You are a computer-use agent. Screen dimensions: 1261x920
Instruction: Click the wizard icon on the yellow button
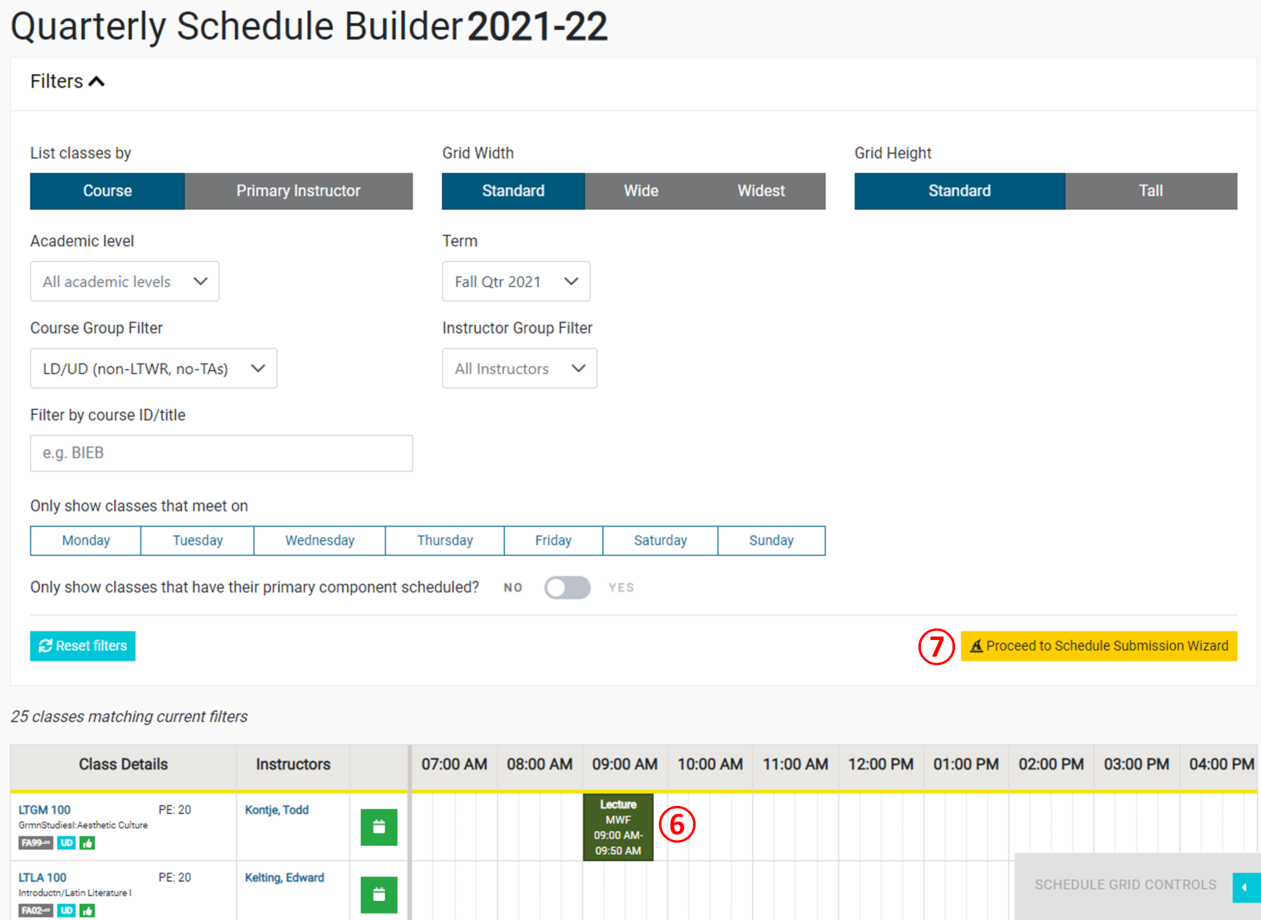[x=975, y=646]
